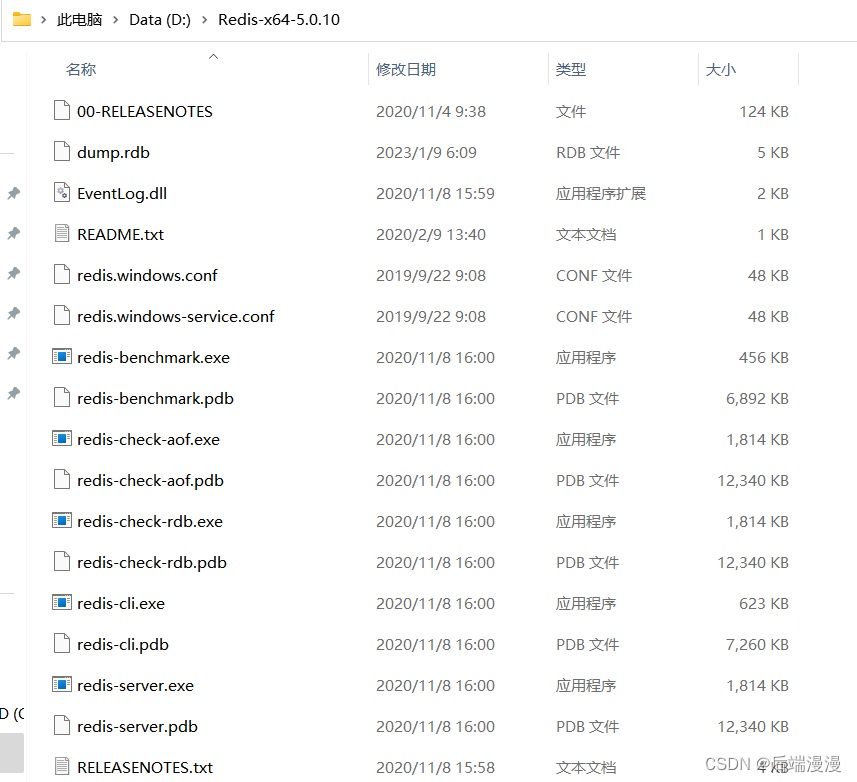Select the redis-server.exe application icon
Viewport: 857px width, 782px height.
coord(62,684)
